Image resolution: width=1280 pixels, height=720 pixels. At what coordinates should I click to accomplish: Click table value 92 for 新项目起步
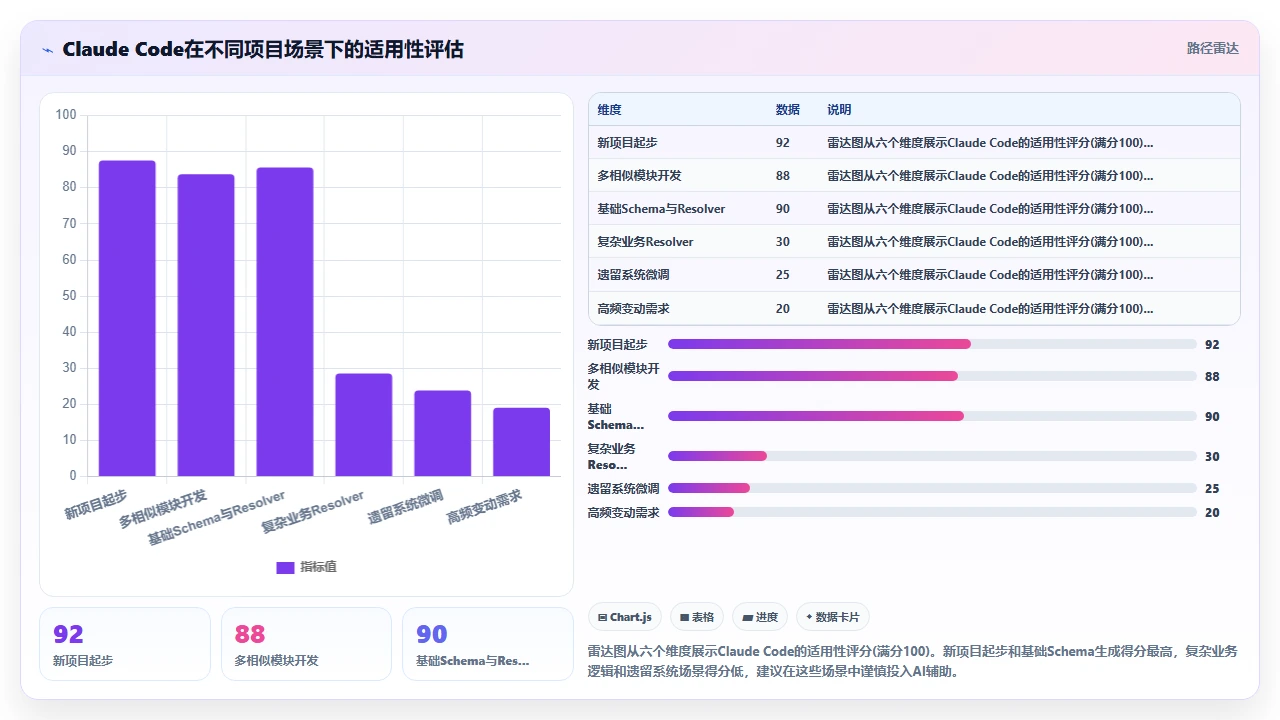tap(782, 143)
